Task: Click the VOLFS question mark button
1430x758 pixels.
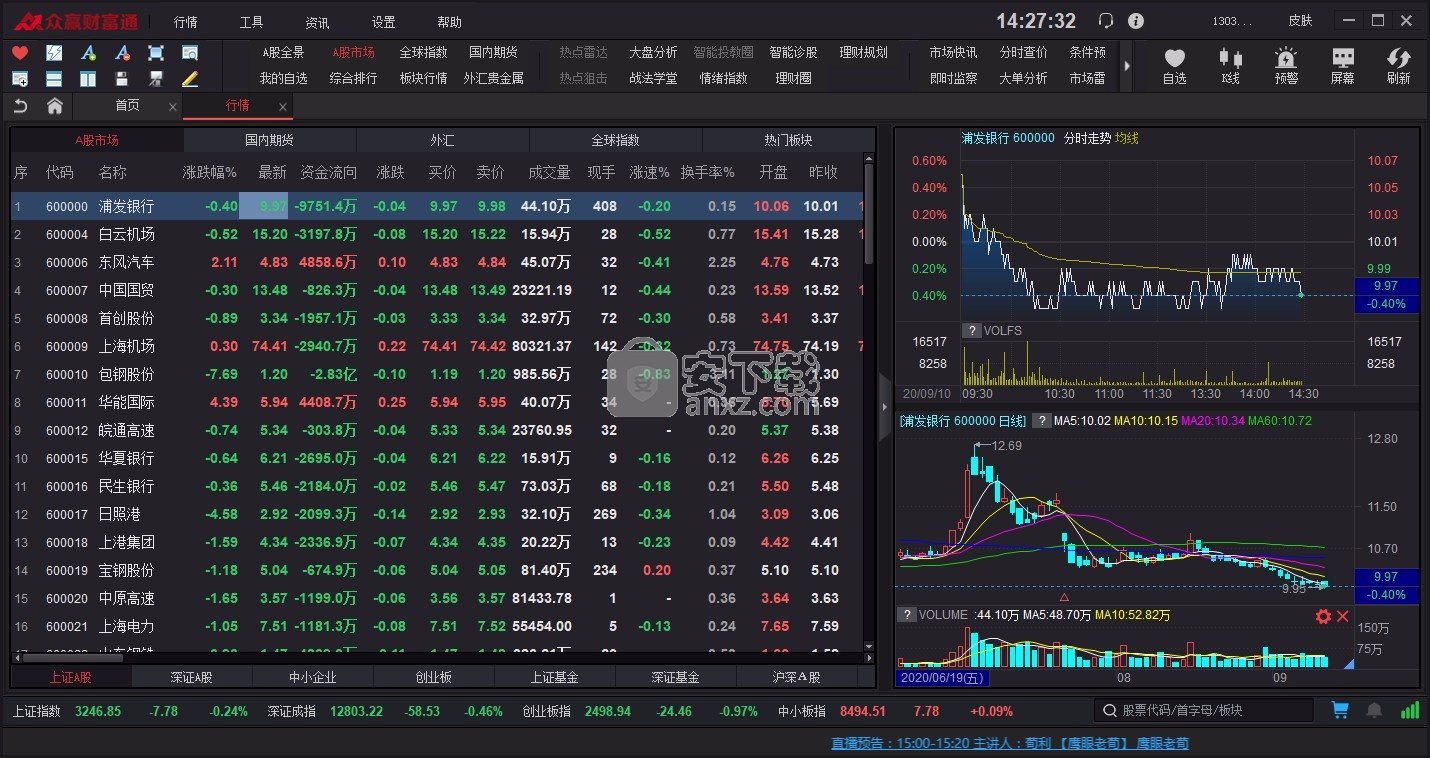Action: (x=970, y=331)
